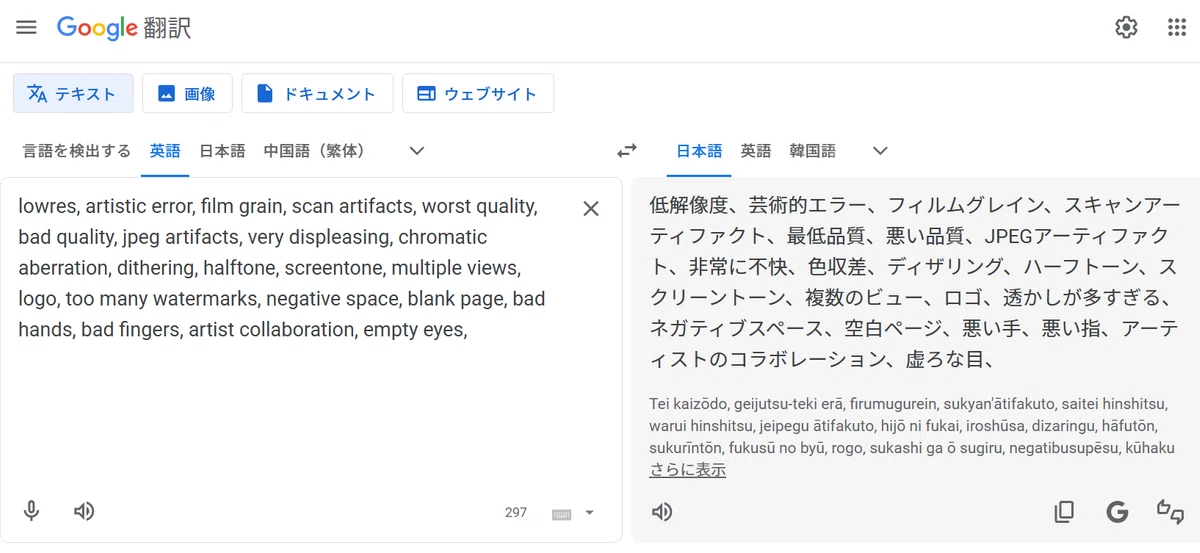Start voice input with microphone icon

(32, 512)
